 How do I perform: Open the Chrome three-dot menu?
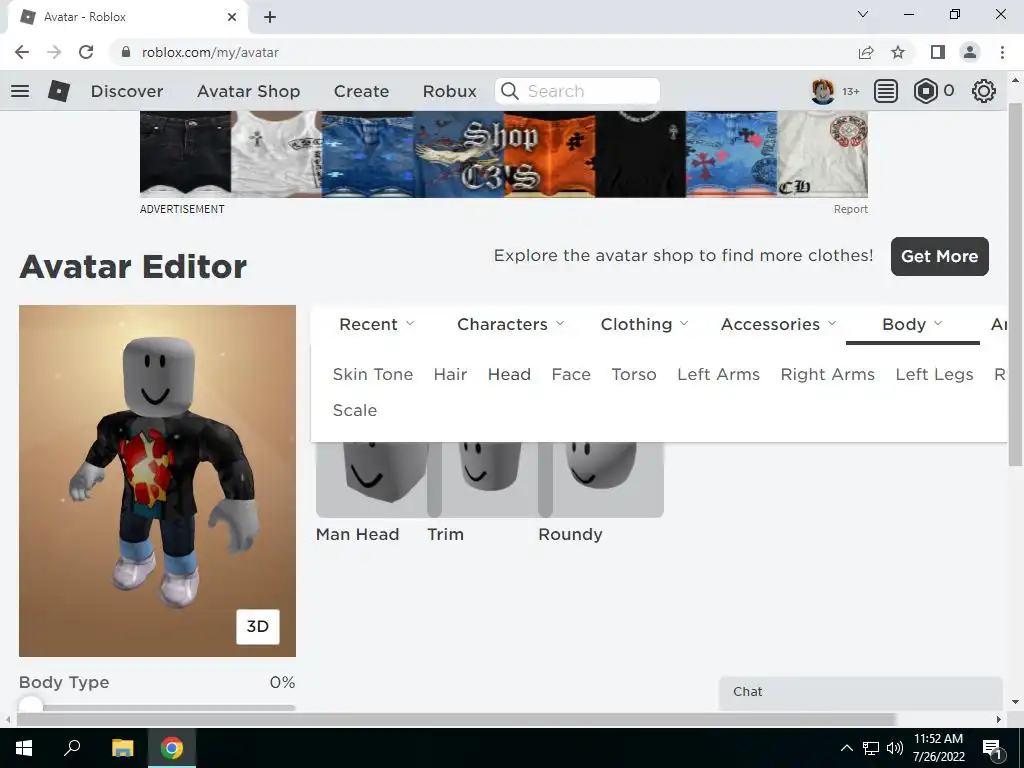point(1002,52)
